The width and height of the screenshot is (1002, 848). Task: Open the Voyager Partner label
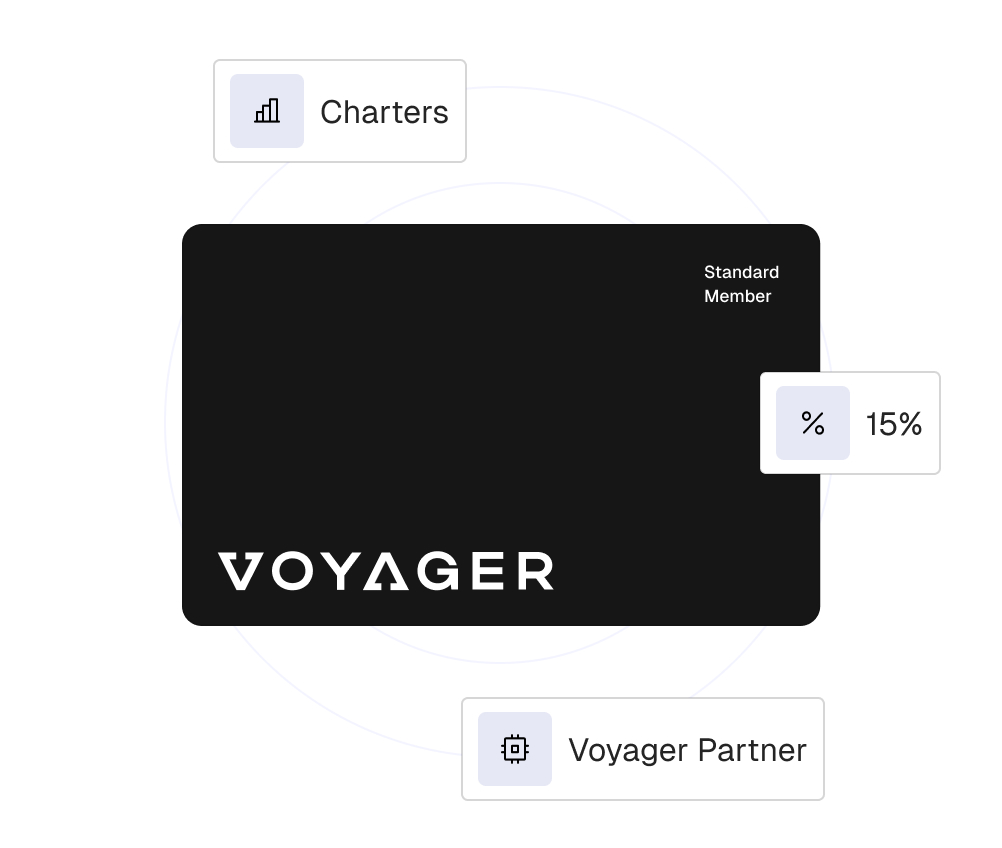[687, 750]
